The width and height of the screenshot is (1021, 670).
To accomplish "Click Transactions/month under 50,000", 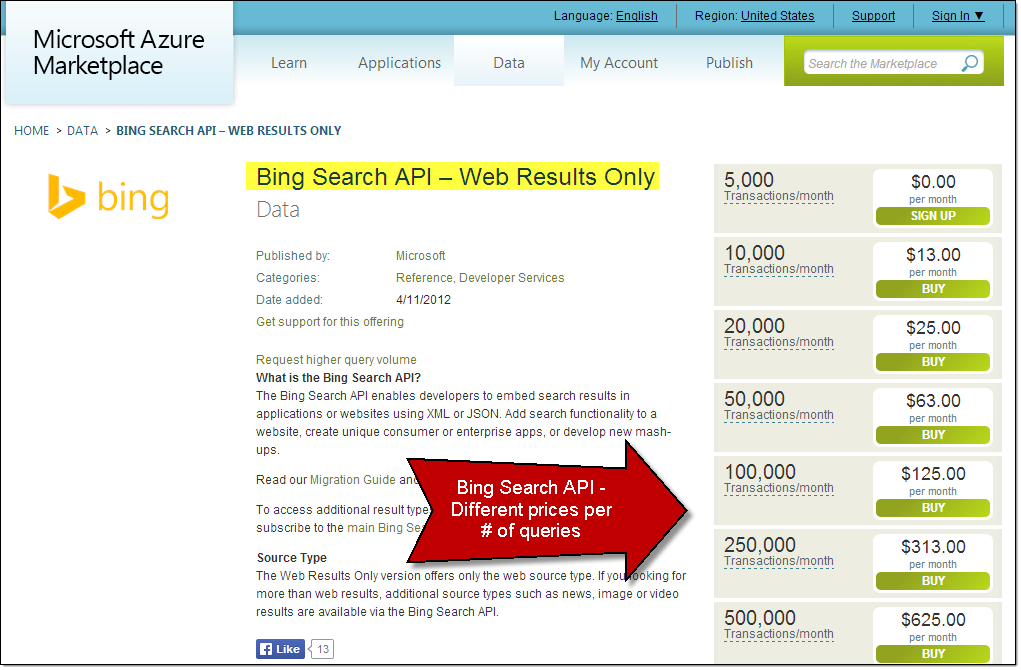I will point(779,415).
